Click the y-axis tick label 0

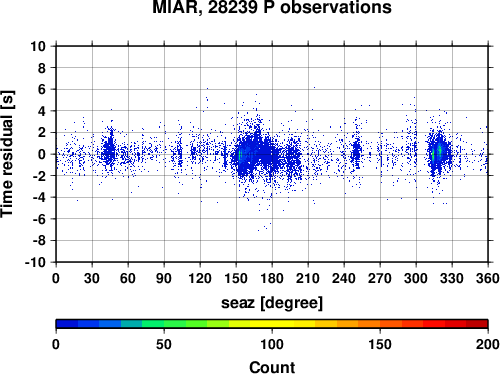[x=42, y=154]
